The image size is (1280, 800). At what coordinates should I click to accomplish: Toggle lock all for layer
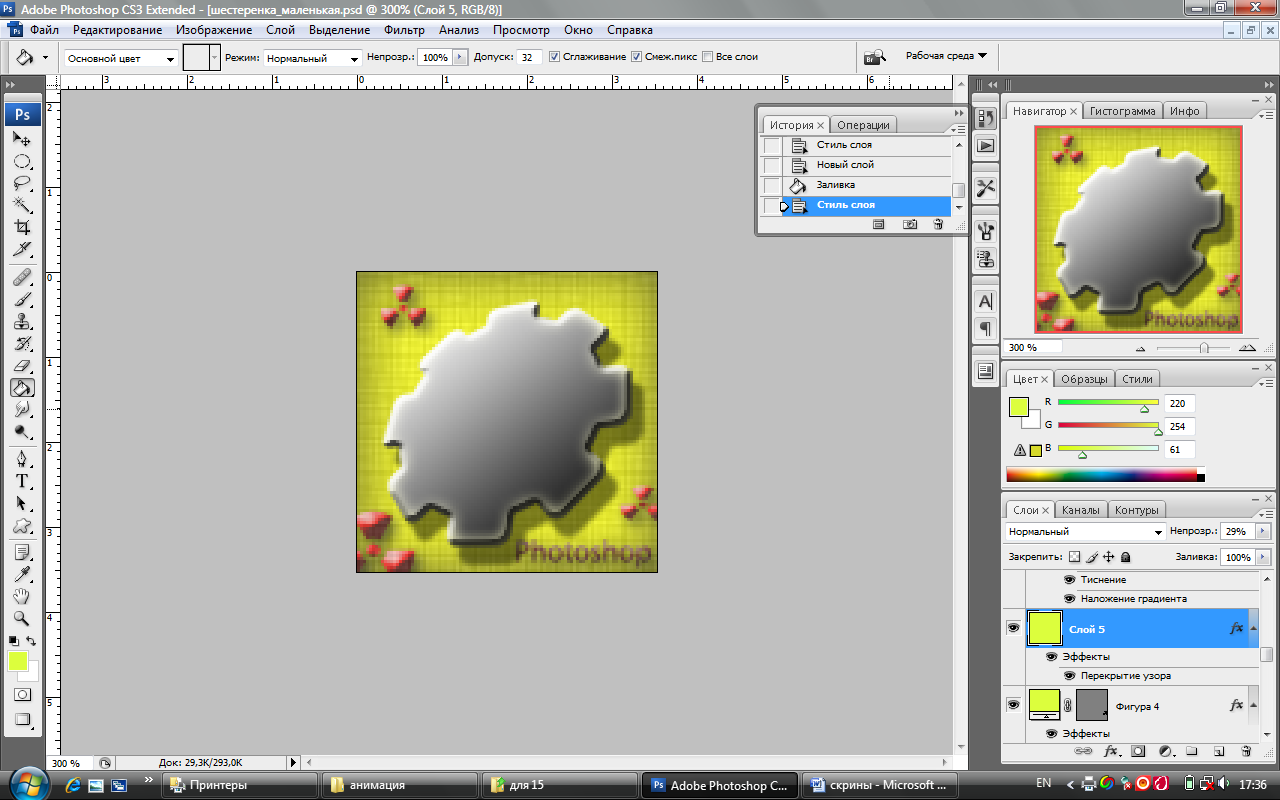pos(1125,557)
